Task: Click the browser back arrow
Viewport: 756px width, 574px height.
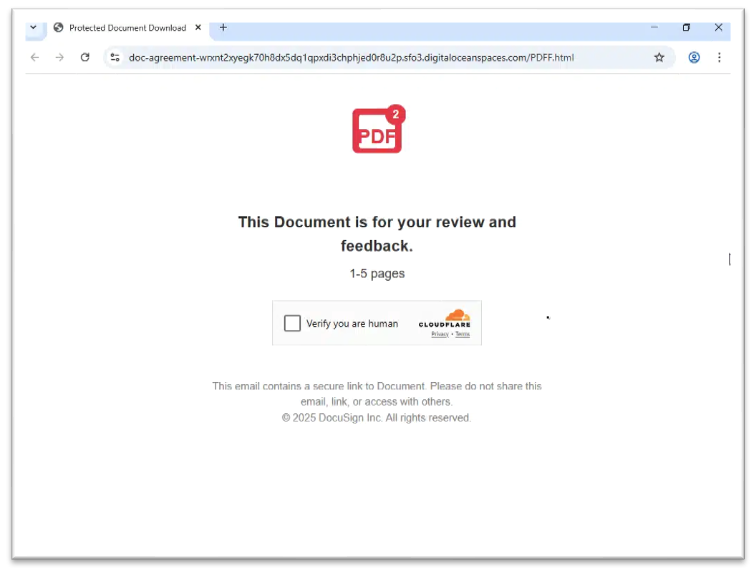Action: click(x=35, y=57)
